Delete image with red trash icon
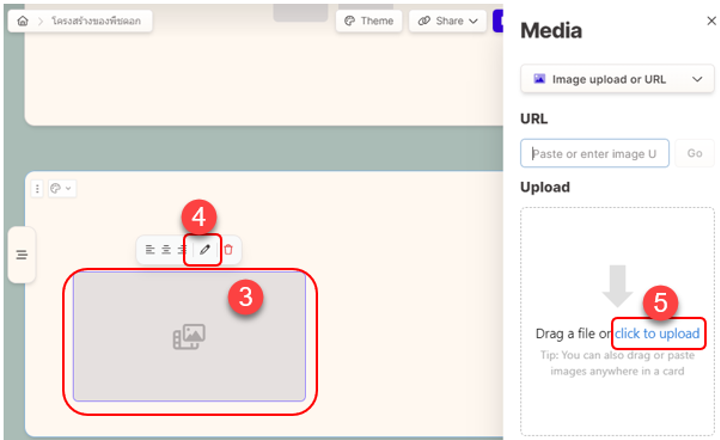Image resolution: width=720 pixels, height=440 pixels. coord(228,250)
